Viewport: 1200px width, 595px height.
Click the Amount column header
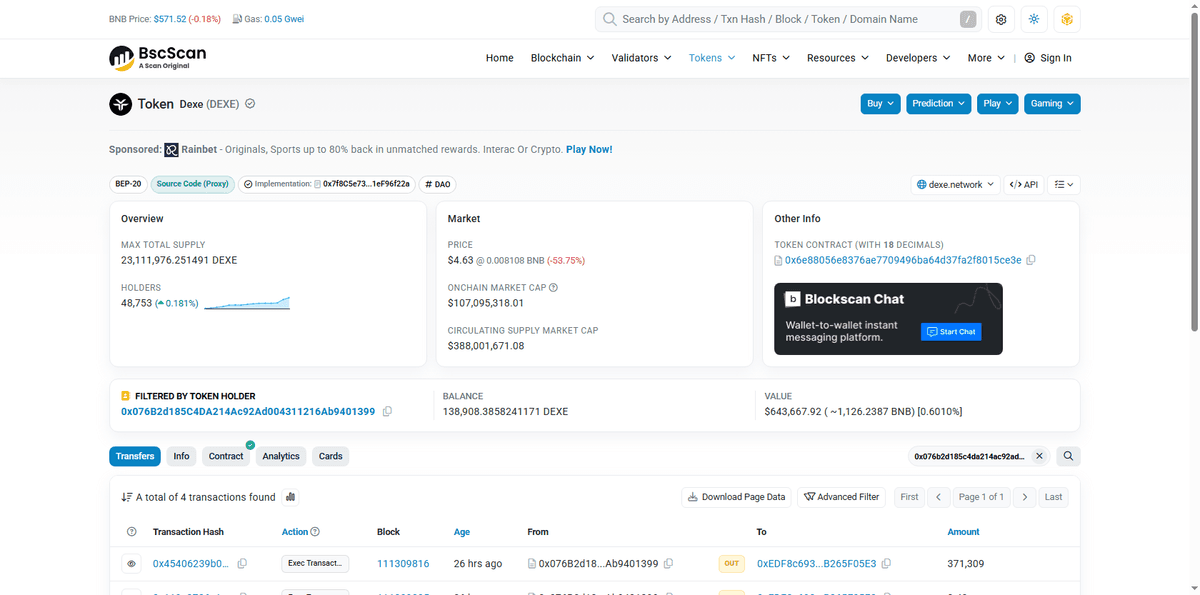[x=963, y=532]
